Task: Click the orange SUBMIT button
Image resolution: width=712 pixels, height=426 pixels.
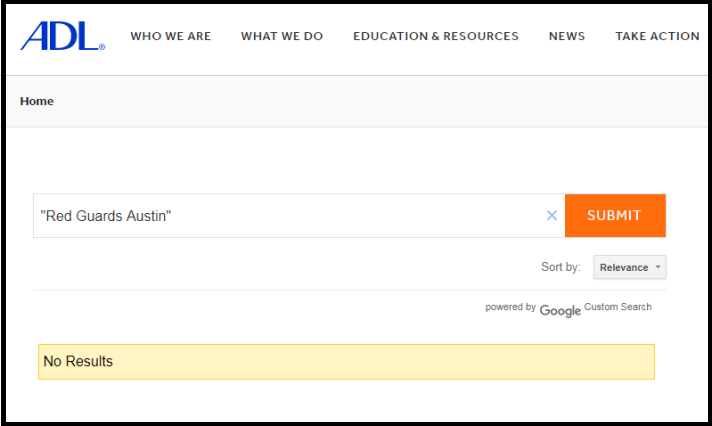Action: [x=615, y=216]
